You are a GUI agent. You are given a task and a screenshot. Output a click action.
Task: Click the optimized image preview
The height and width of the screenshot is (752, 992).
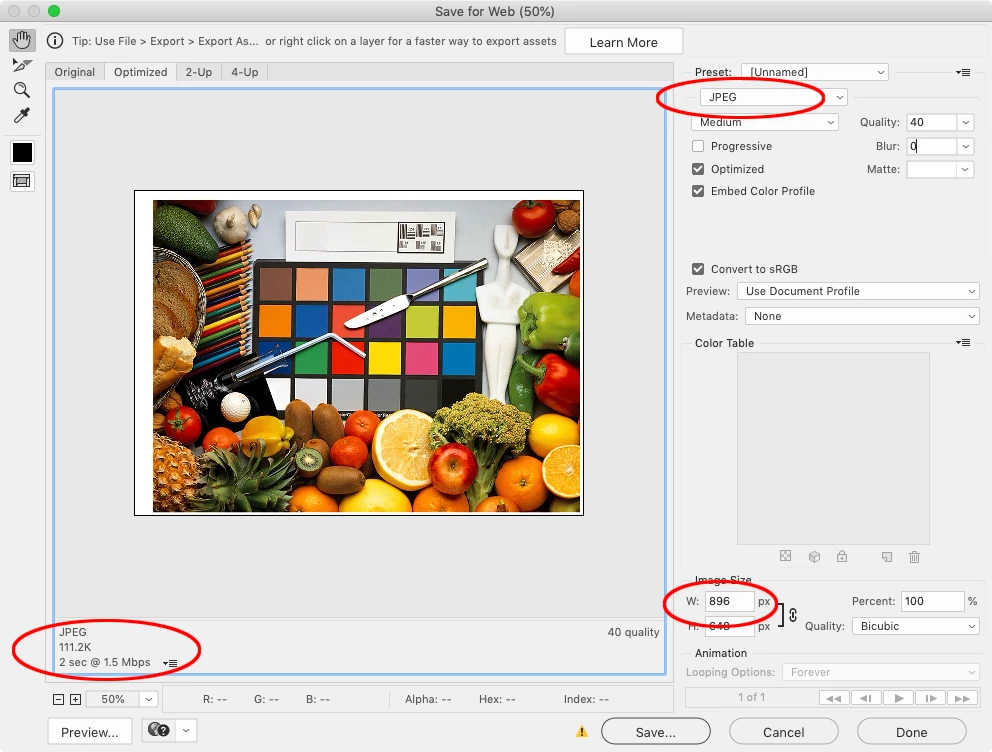[359, 353]
